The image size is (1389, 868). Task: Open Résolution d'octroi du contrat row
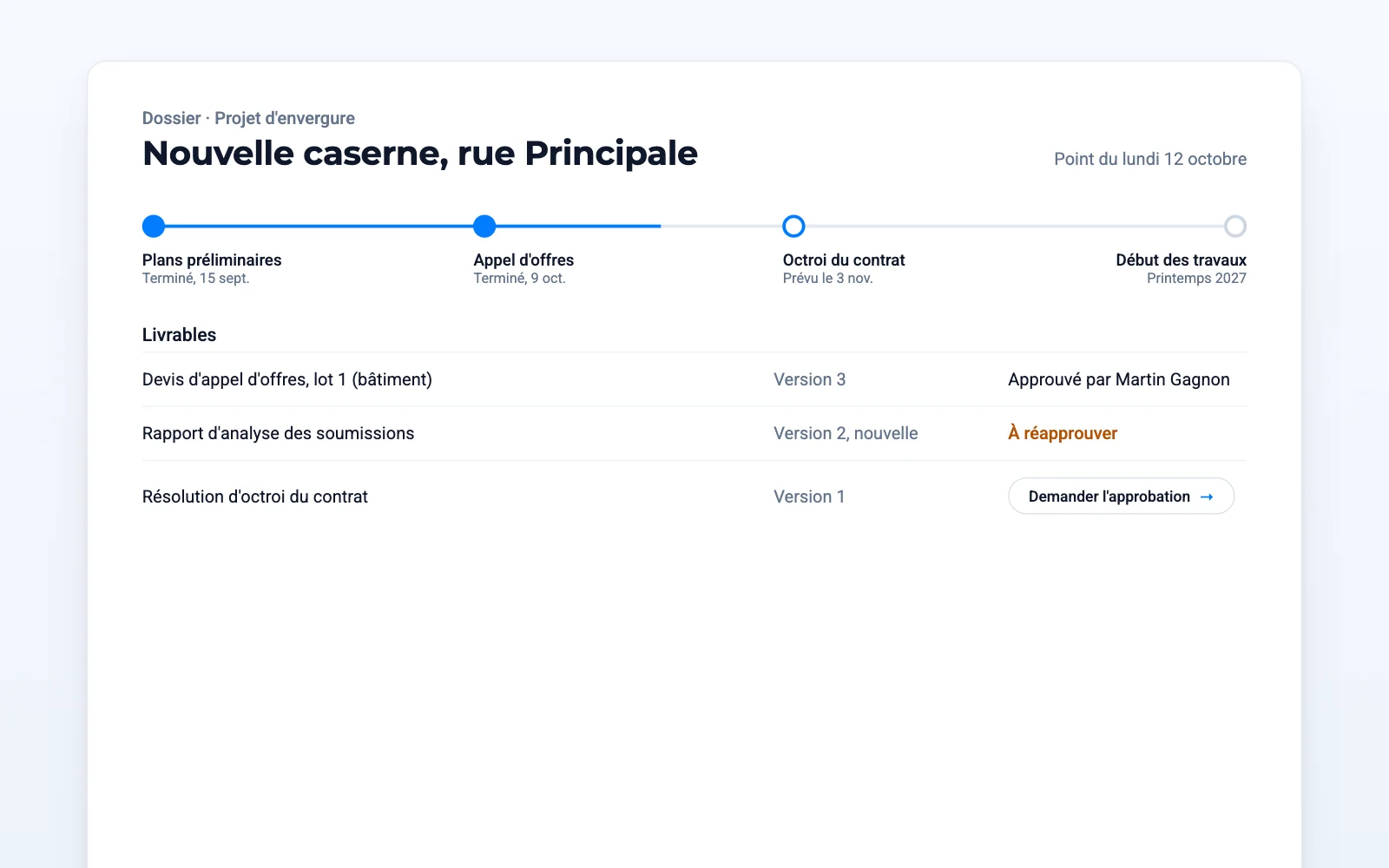tap(694, 496)
